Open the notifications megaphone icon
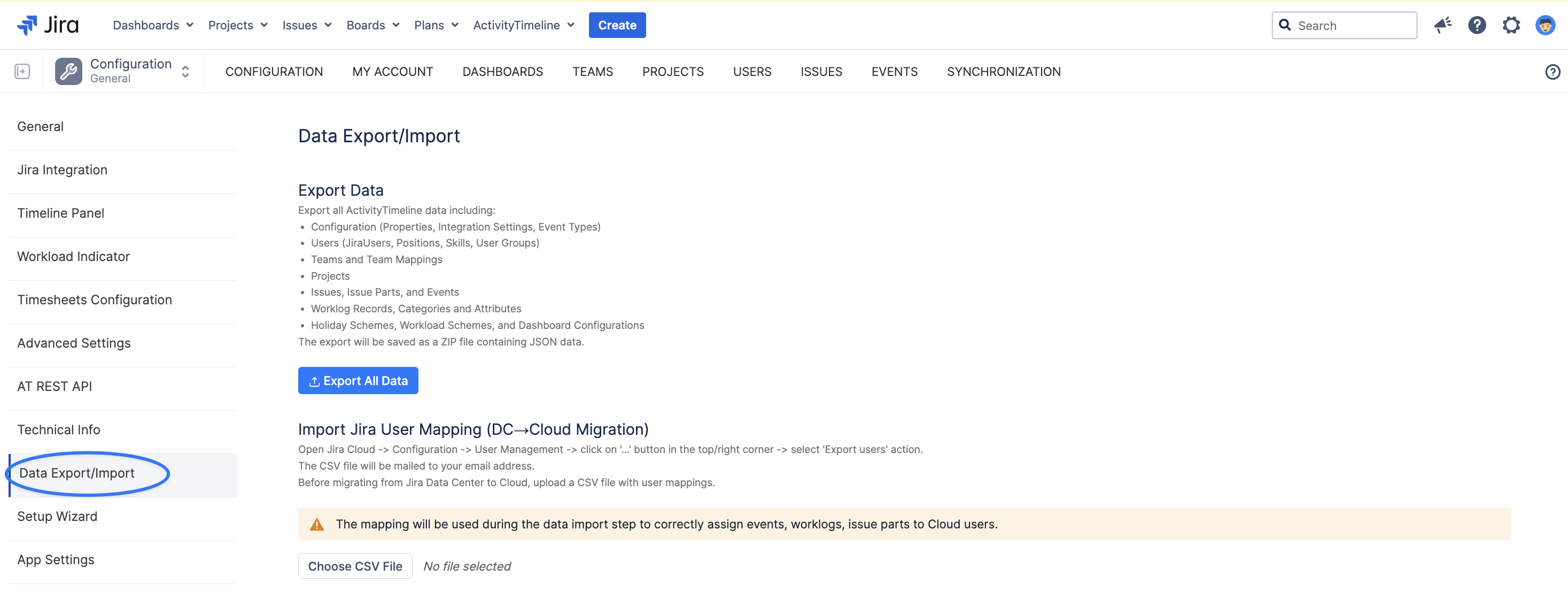1568x599 pixels. tap(1442, 25)
